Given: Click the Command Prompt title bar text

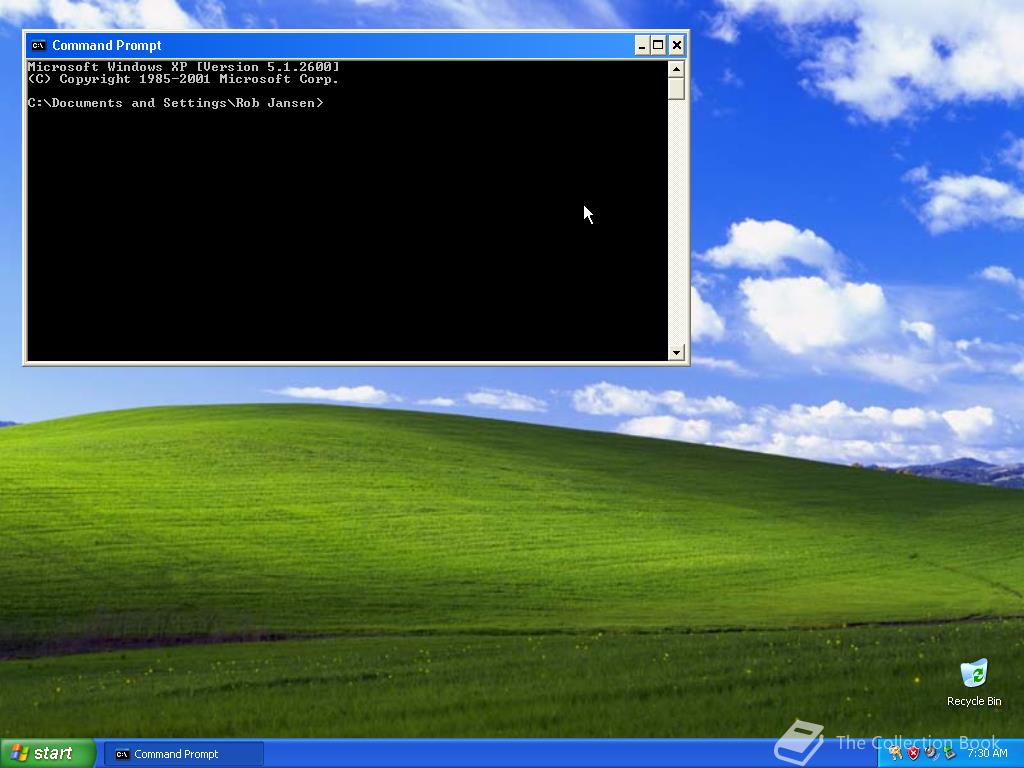Looking at the screenshot, I should (106, 45).
